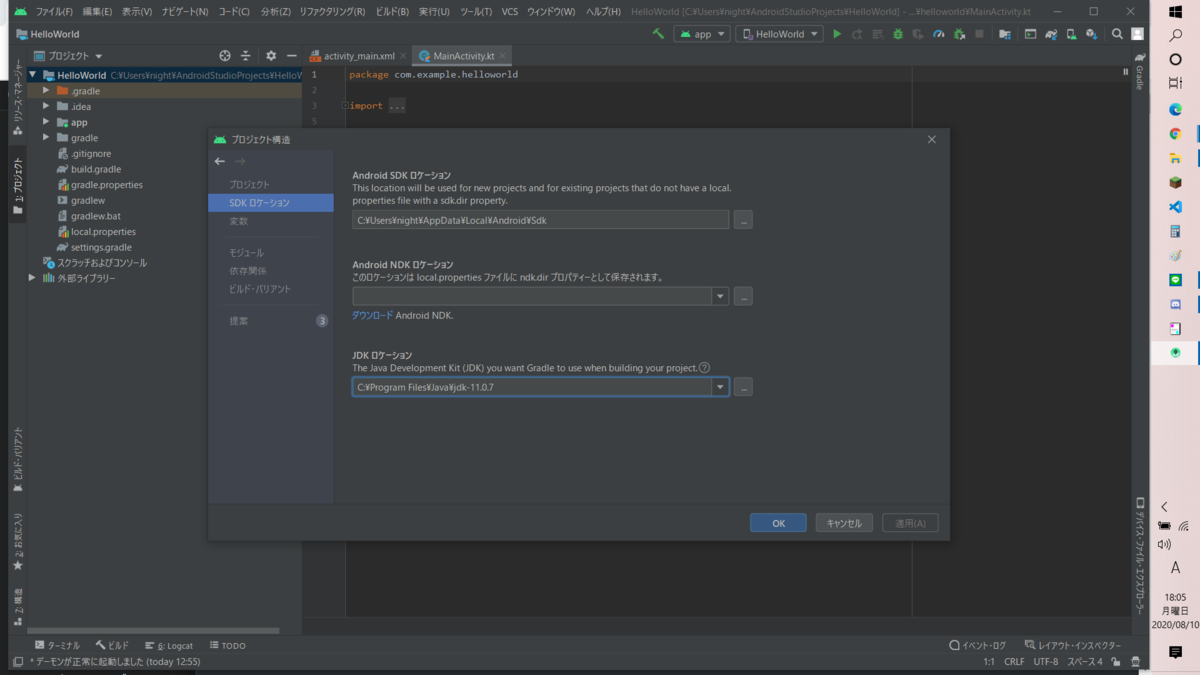Image resolution: width=1200 pixels, height=675 pixels.
Task: Open the HelloWorld device dropdown
Action: 780,34
